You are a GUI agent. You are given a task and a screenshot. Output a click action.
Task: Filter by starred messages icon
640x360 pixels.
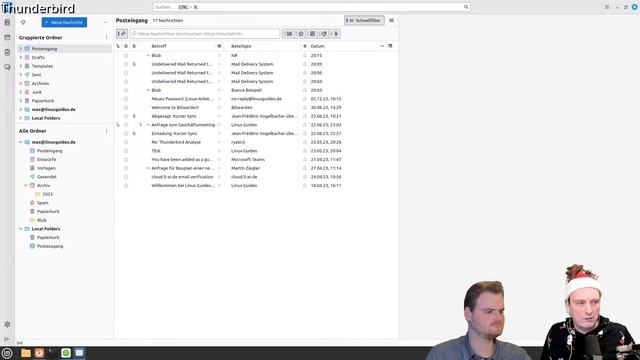point(301,34)
